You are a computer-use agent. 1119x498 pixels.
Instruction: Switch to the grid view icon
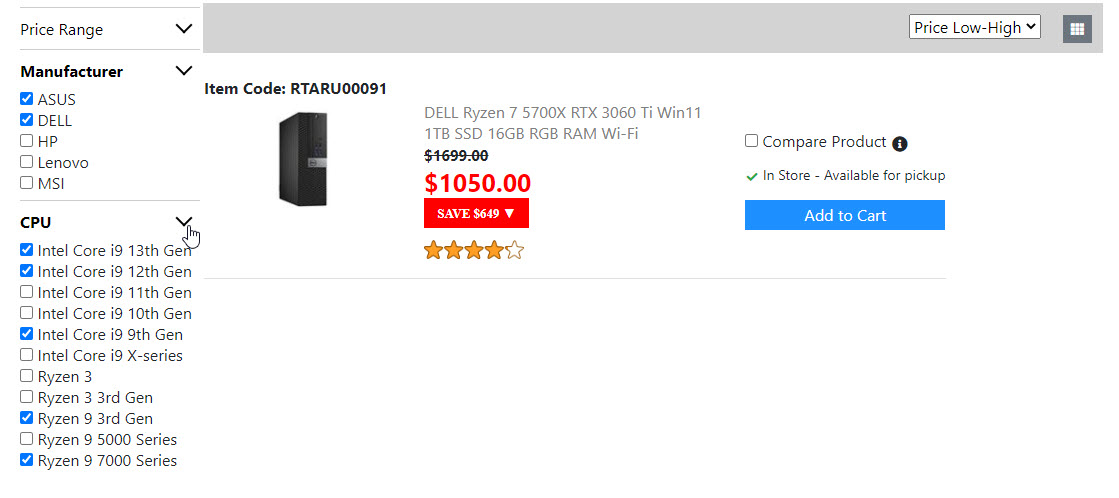(1077, 29)
